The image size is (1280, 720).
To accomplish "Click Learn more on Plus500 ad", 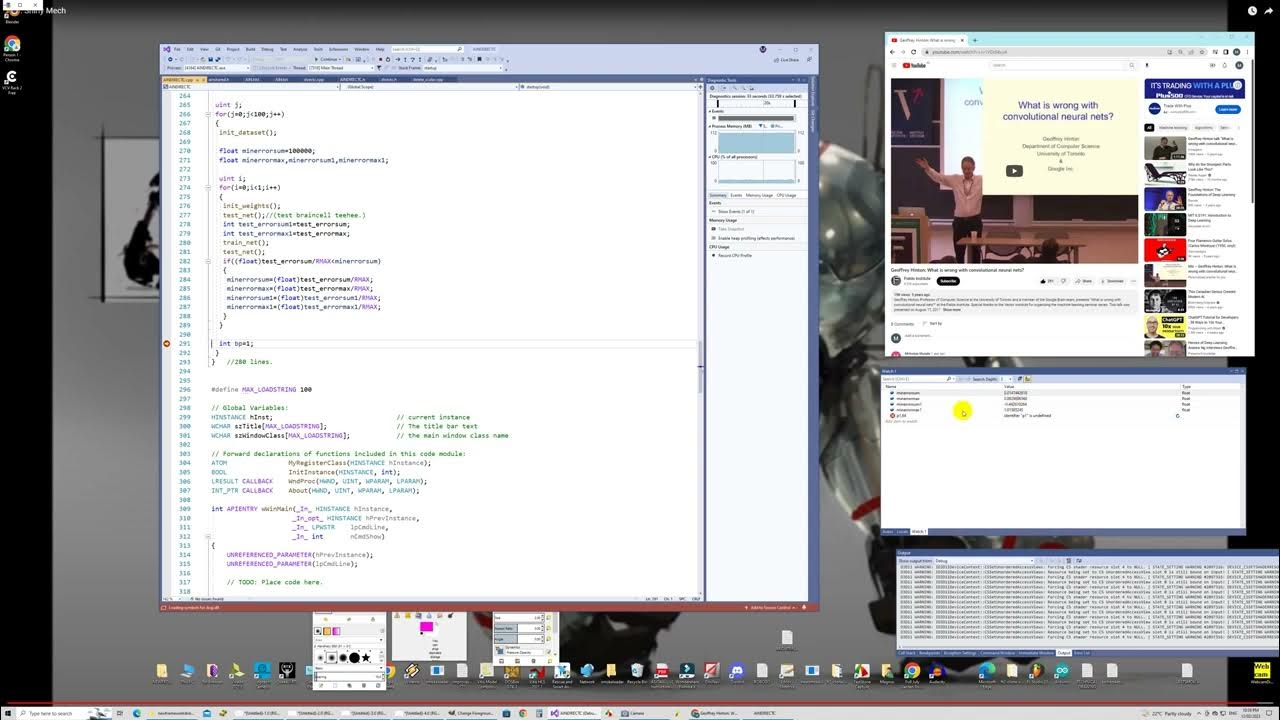I will pyautogui.click(x=1228, y=109).
